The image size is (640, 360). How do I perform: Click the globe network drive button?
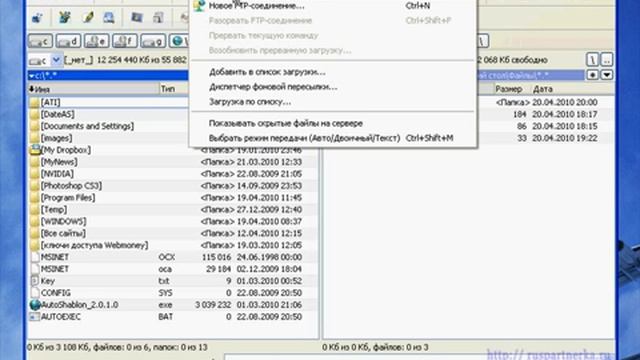coord(180,41)
